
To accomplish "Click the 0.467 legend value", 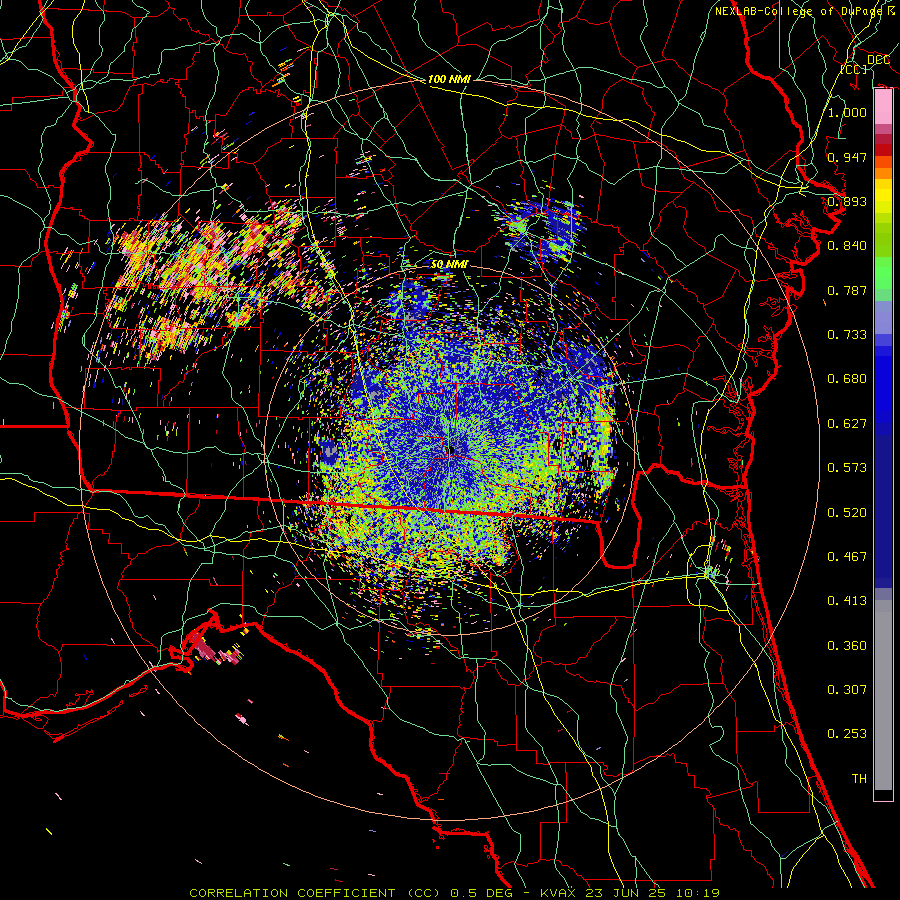I will tap(847, 557).
